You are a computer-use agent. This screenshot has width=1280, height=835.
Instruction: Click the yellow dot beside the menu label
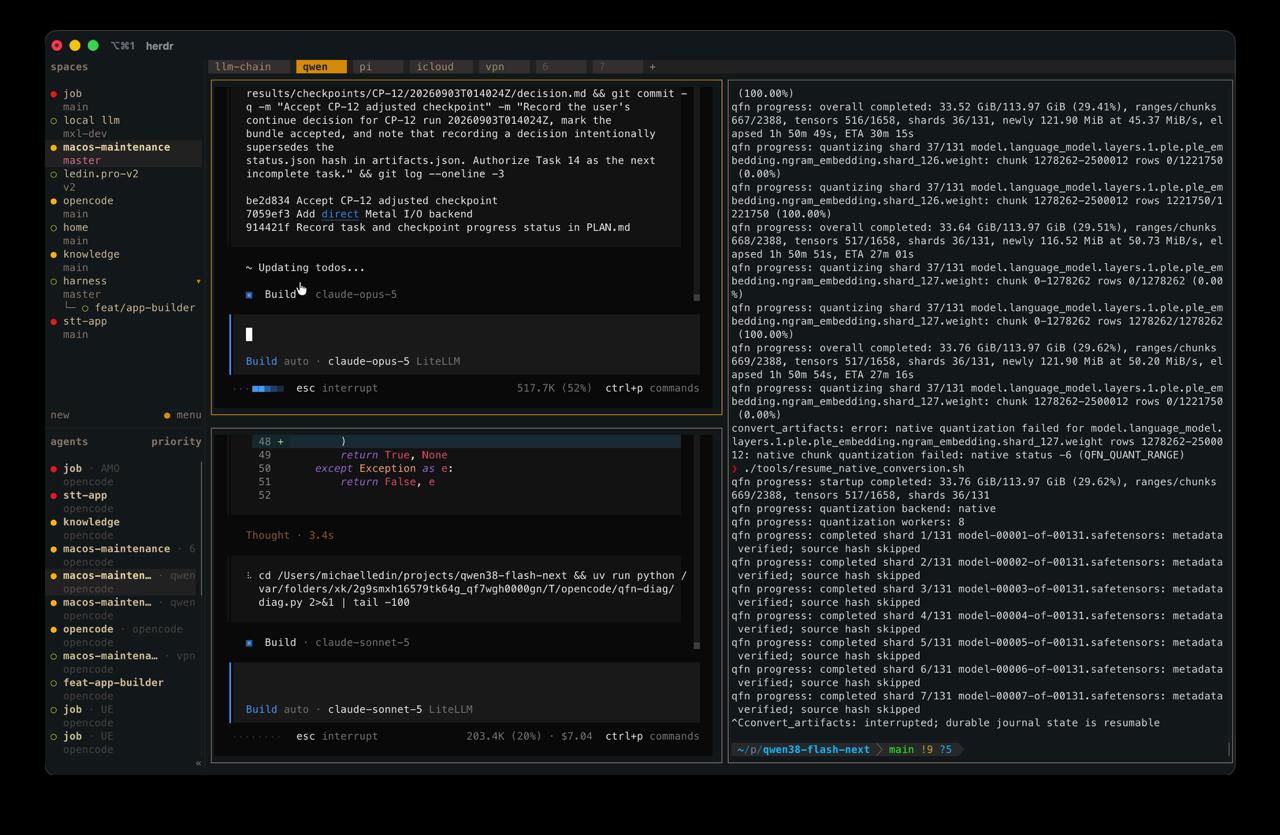click(167, 415)
